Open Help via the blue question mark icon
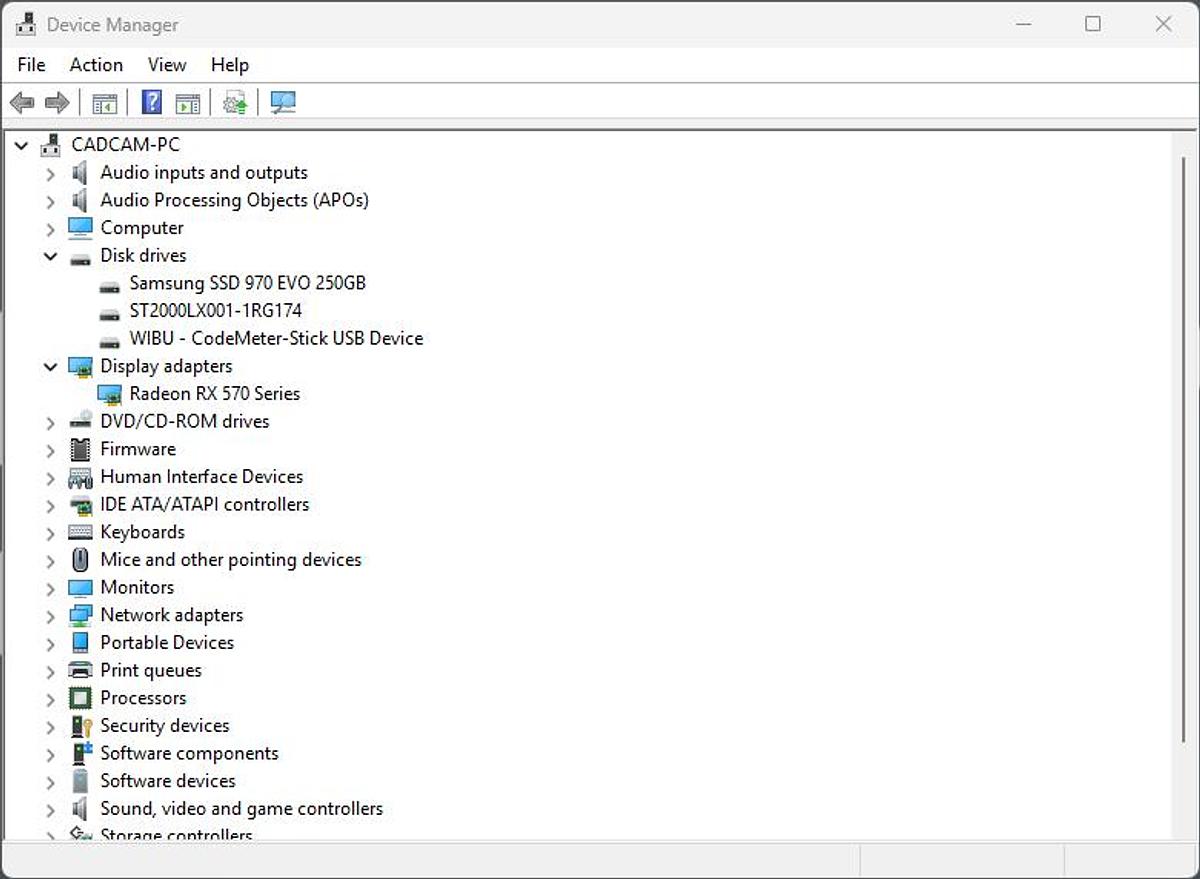1200x879 pixels. point(152,103)
